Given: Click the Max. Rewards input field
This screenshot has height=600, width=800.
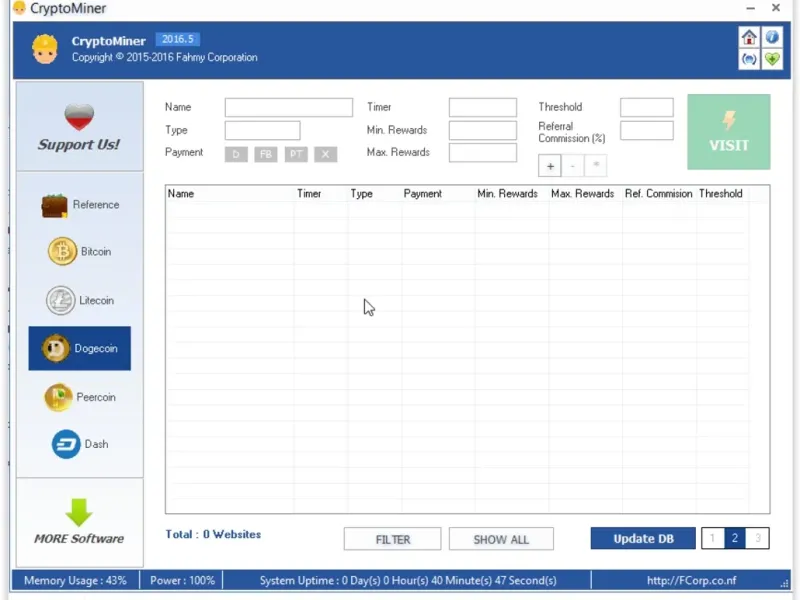Looking at the screenshot, I should pos(483,153).
